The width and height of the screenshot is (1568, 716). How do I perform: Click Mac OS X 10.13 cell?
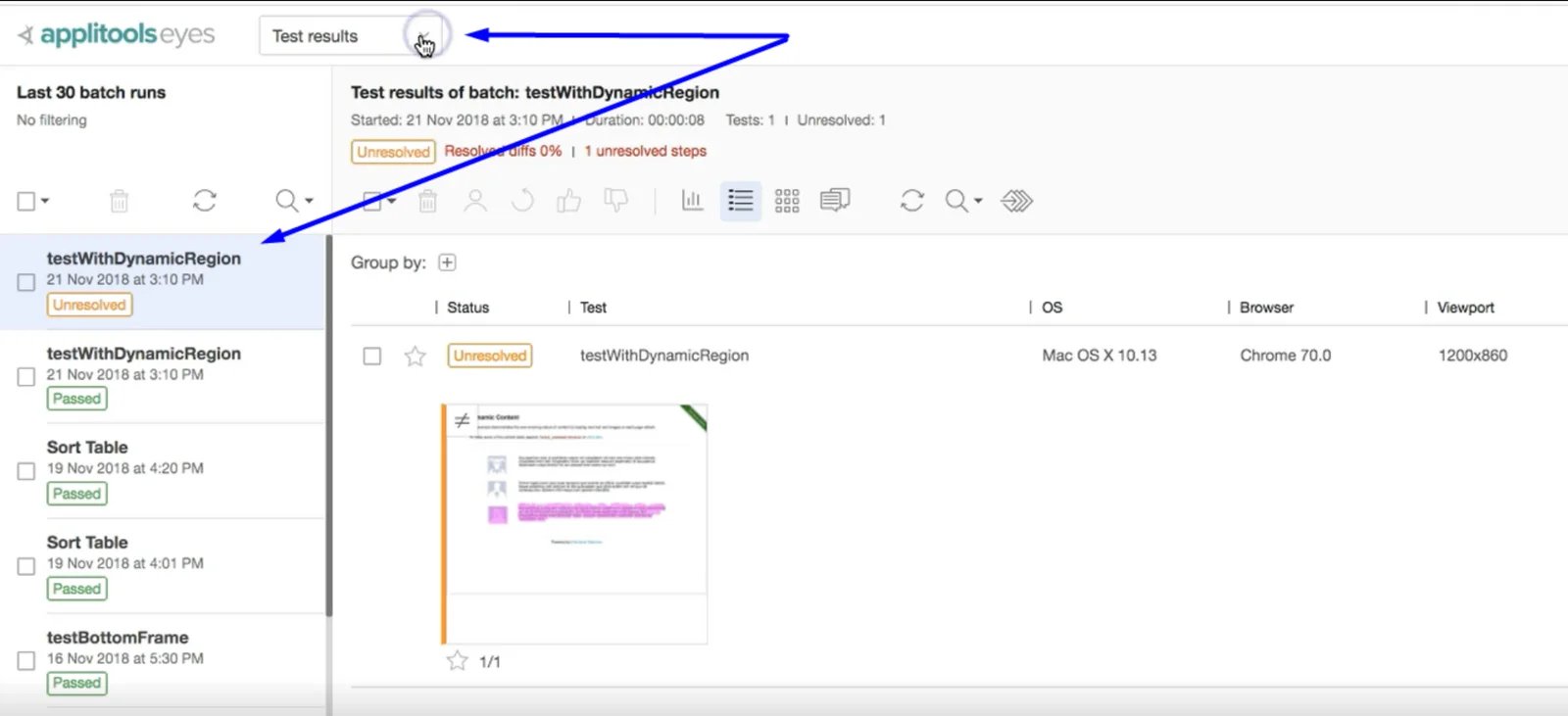coord(1100,356)
